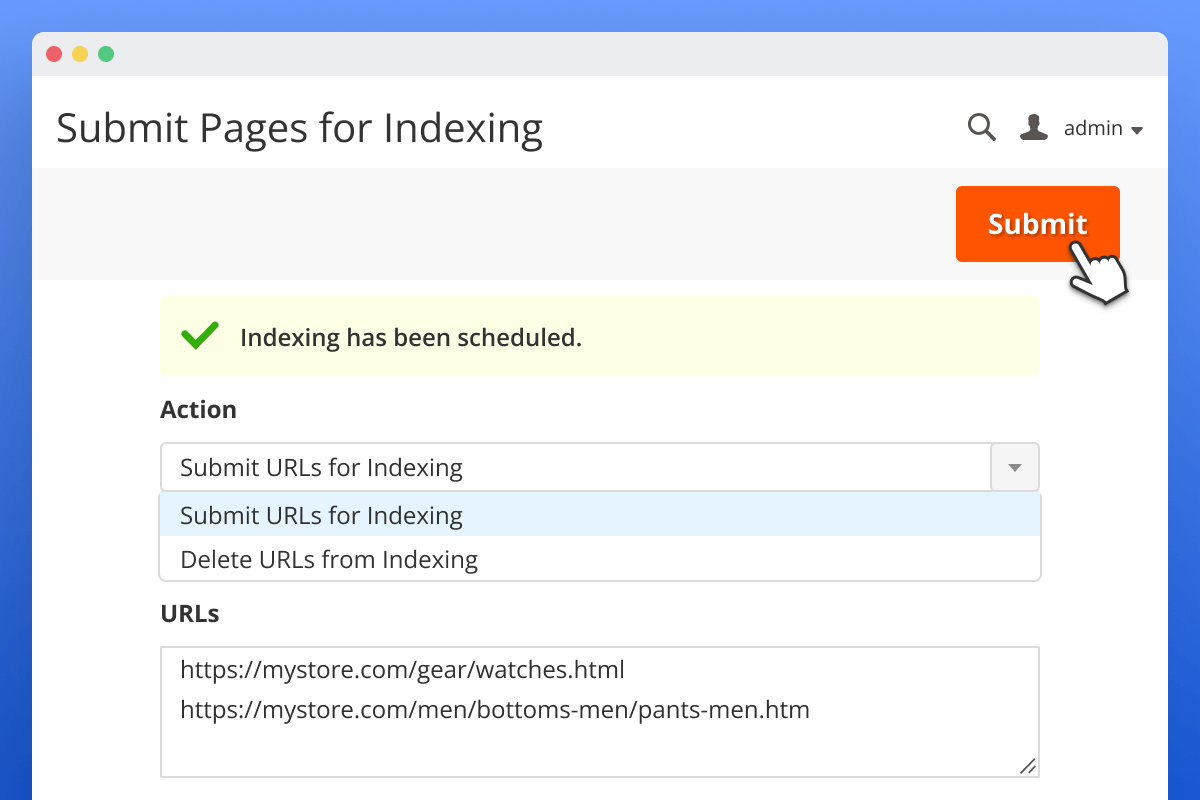Click the "Submit Pages for Indexing" page title
This screenshot has width=1200, height=800.
click(300, 128)
